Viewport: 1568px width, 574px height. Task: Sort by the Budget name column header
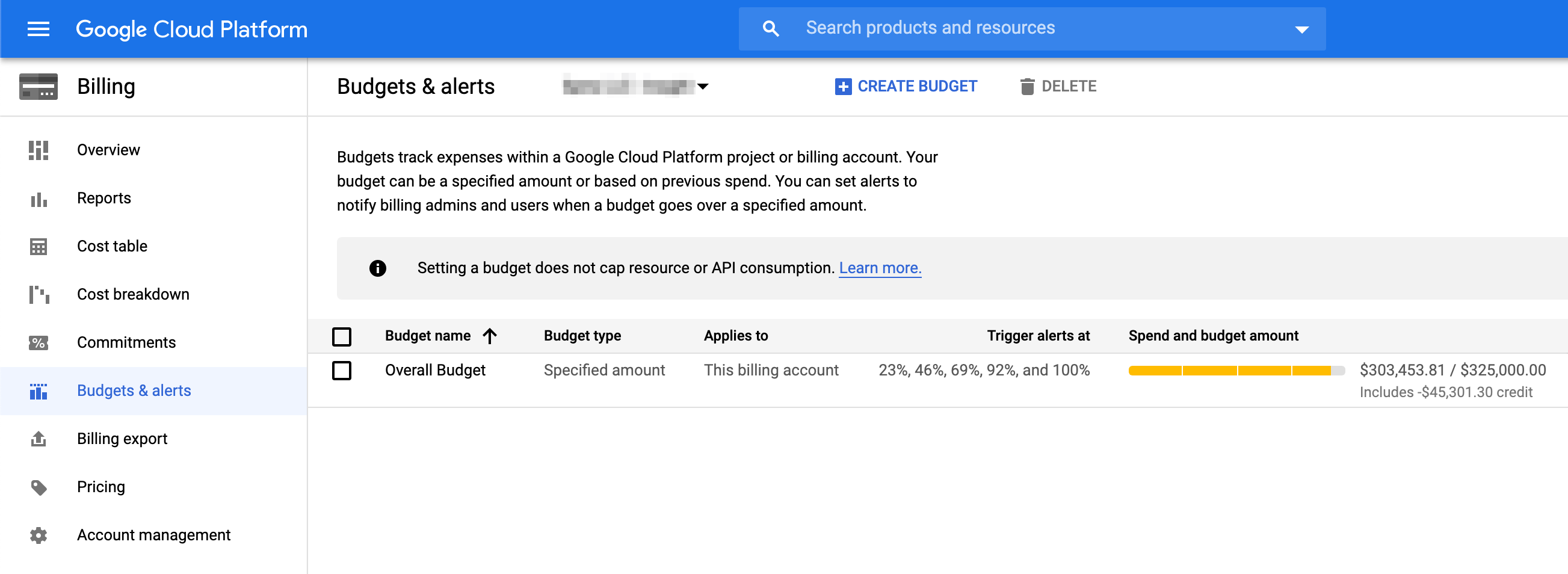427,335
